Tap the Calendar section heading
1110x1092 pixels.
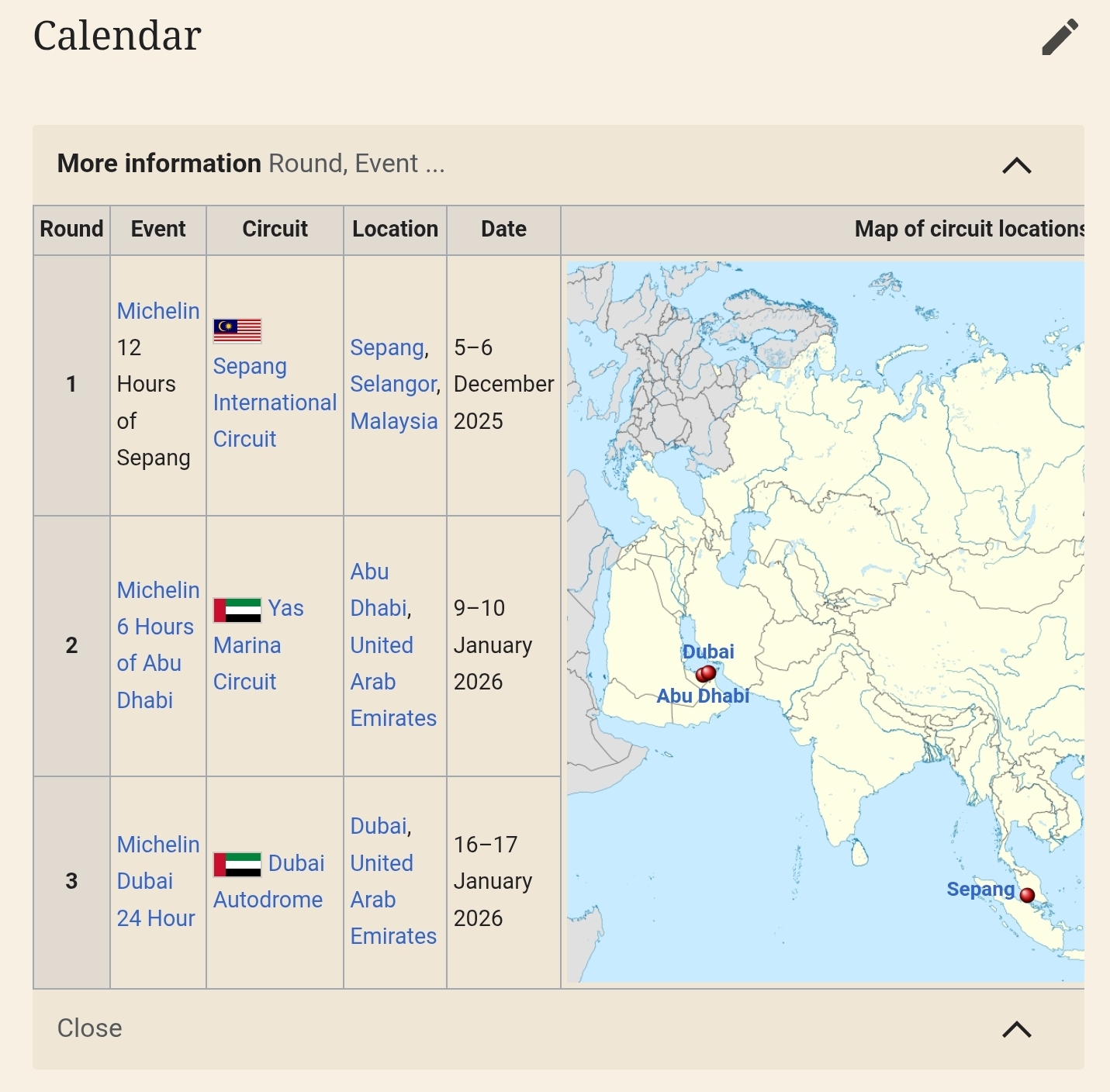pyautogui.click(x=117, y=36)
